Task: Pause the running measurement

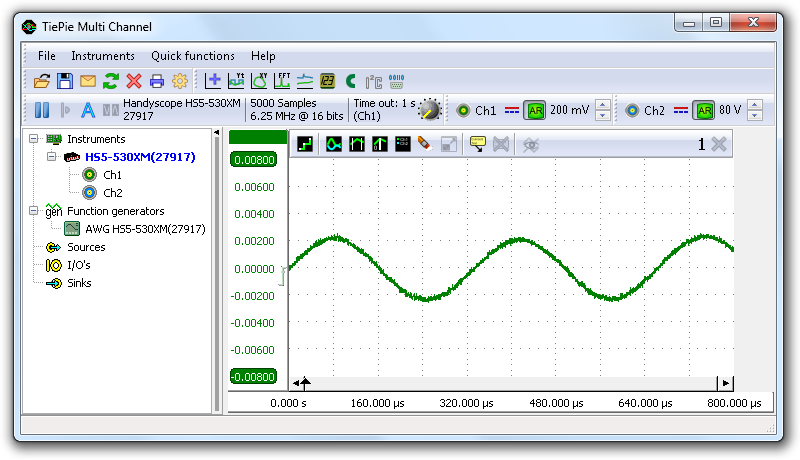Action: point(43,110)
